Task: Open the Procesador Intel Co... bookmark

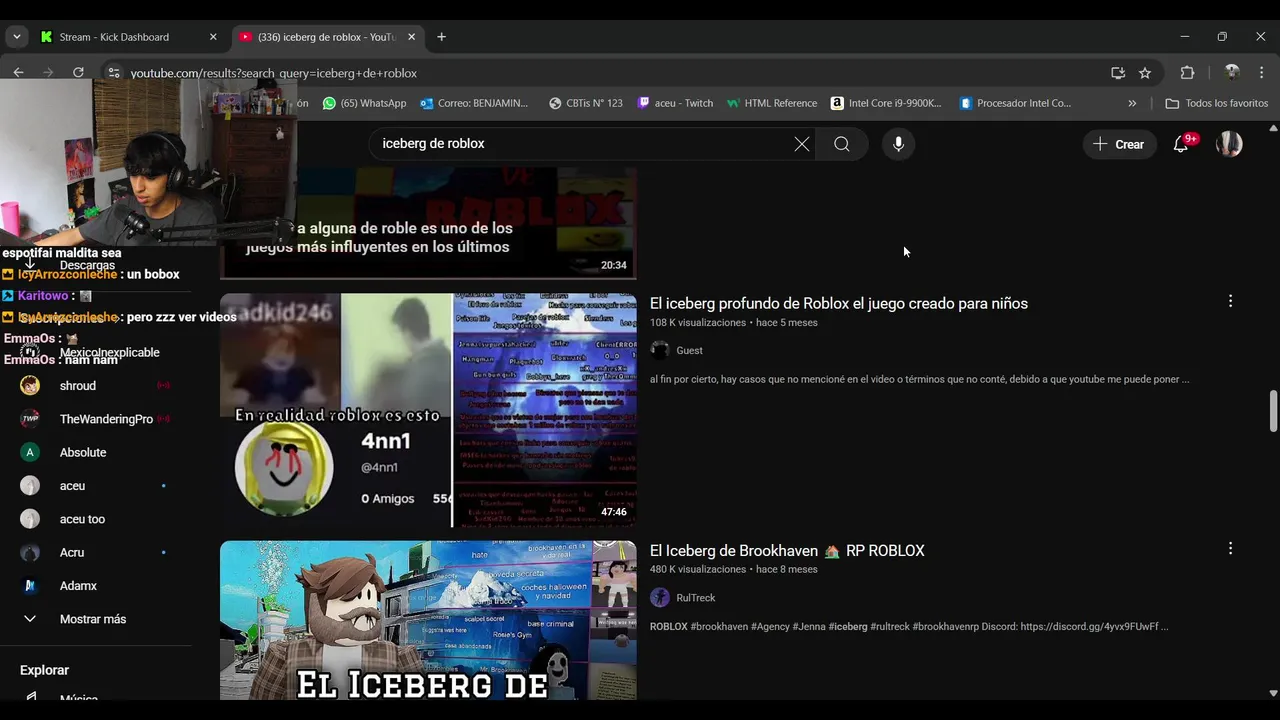Action: click(x=1015, y=103)
